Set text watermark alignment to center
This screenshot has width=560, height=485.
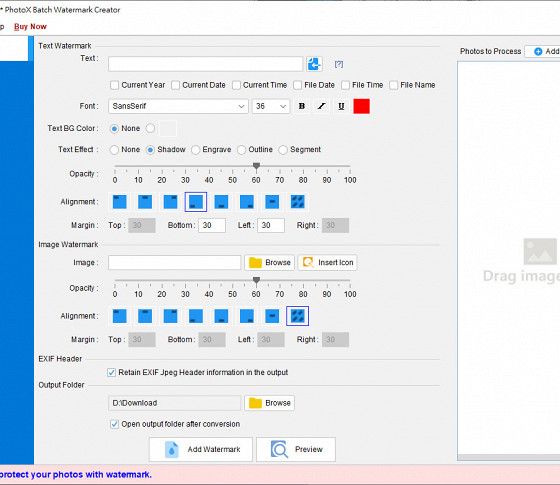tap(272, 202)
